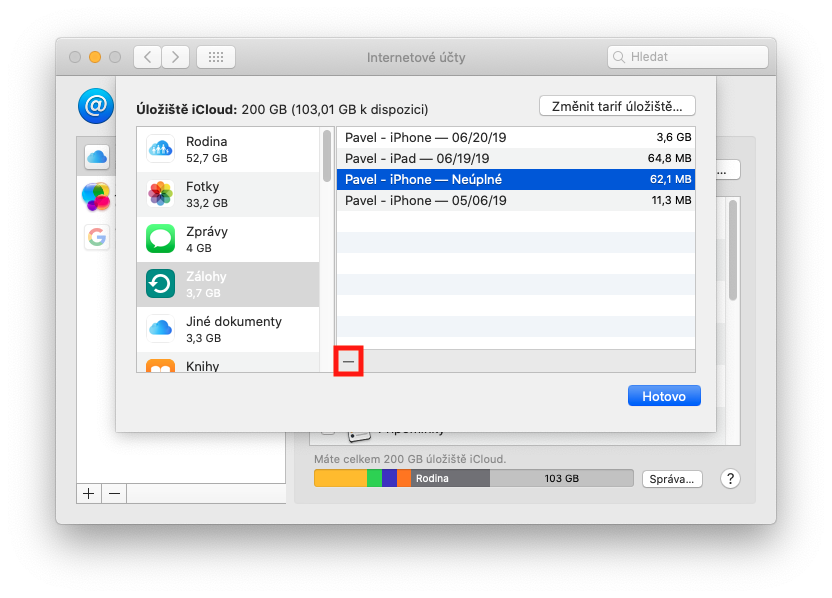Select the Zprávy messages icon
Screen dimensions: 832x598
click(x=160, y=239)
